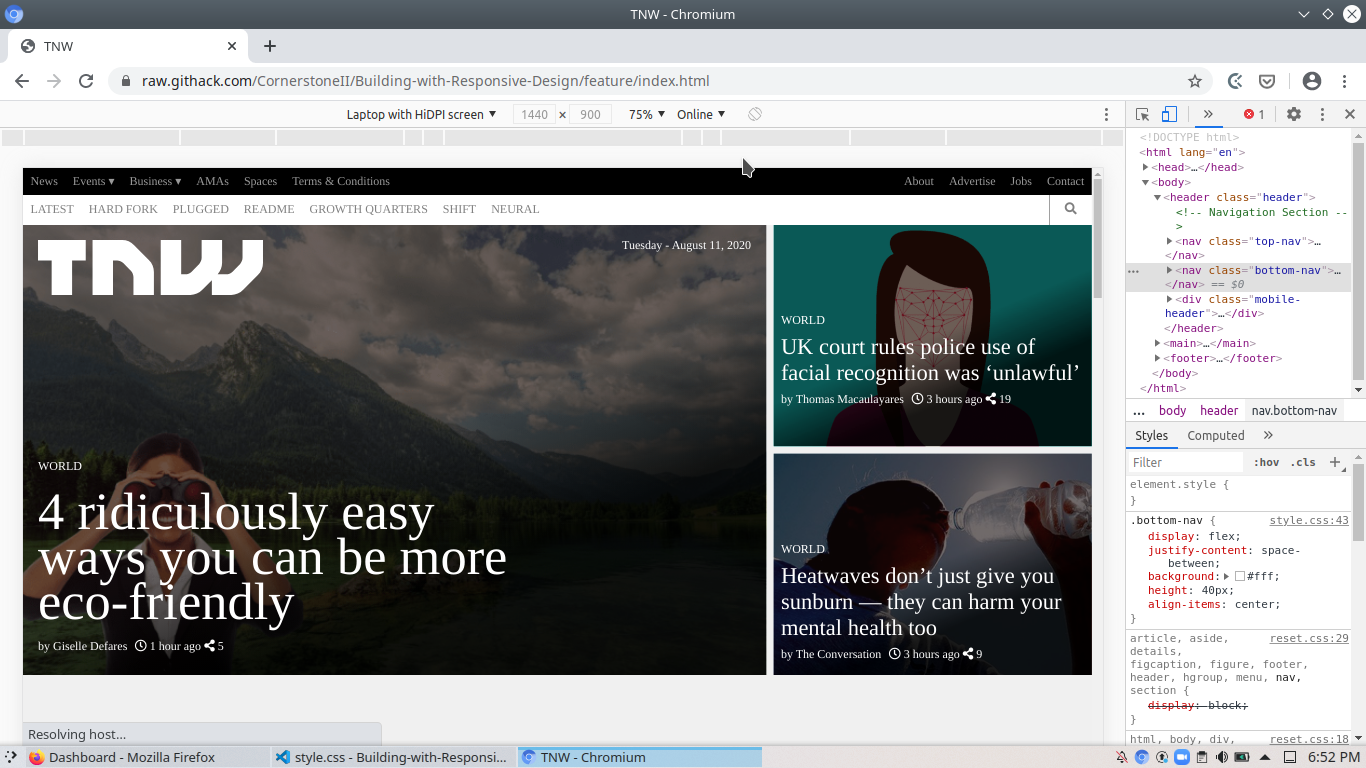Expand the background property value triangle
The width and height of the screenshot is (1366, 768).
pyautogui.click(x=1226, y=577)
